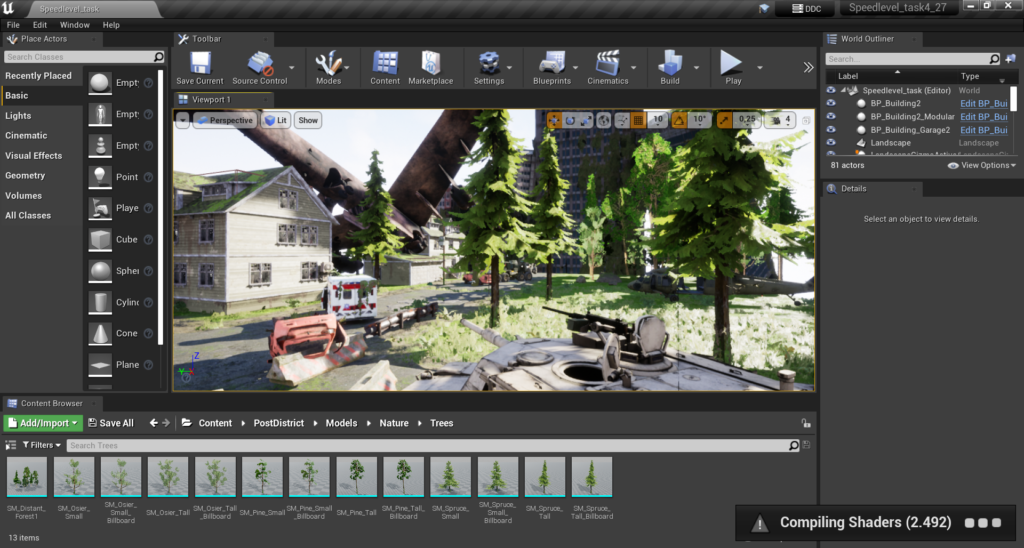Toggle grid snapping in viewport
This screenshot has width=1024, height=548.
(637, 120)
